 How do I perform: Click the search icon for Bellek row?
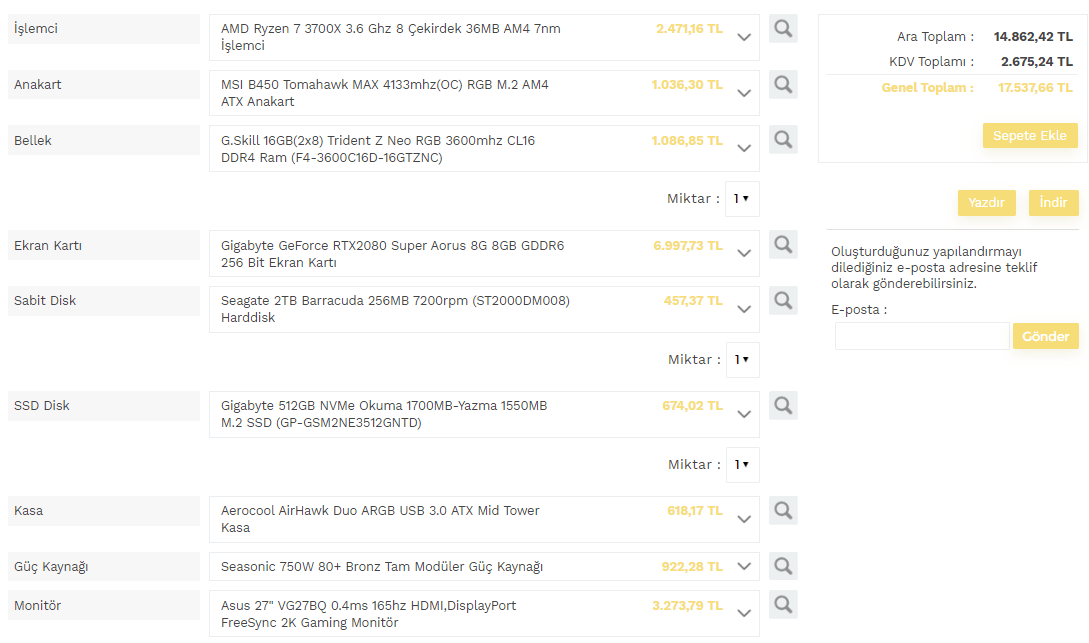(783, 140)
